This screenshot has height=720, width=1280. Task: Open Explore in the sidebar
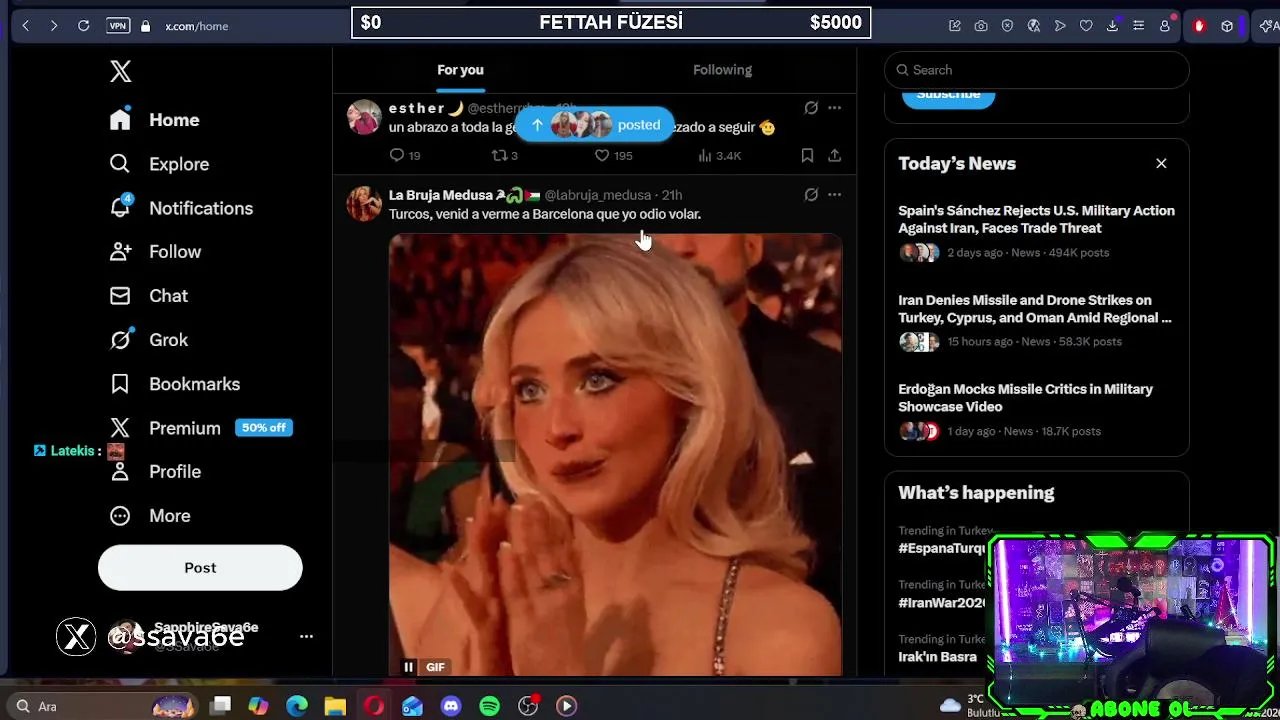pyautogui.click(x=160, y=164)
